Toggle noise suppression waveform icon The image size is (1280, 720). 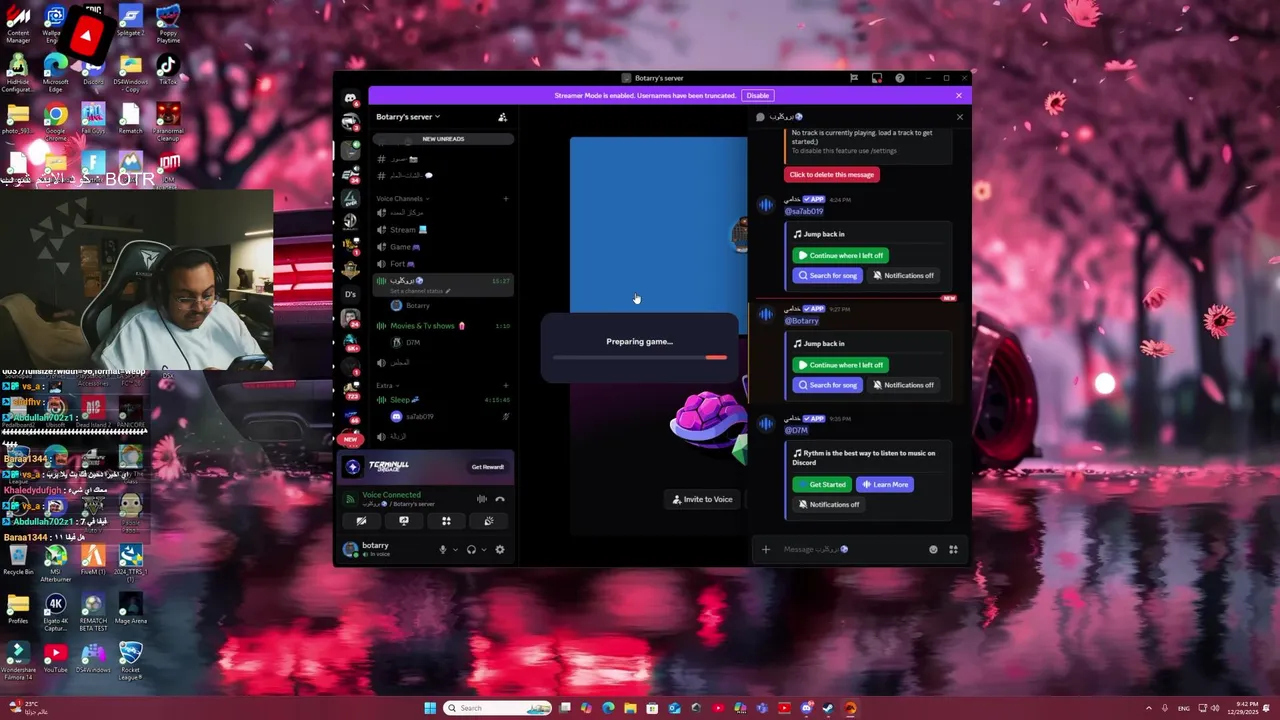click(x=481, y=499)
